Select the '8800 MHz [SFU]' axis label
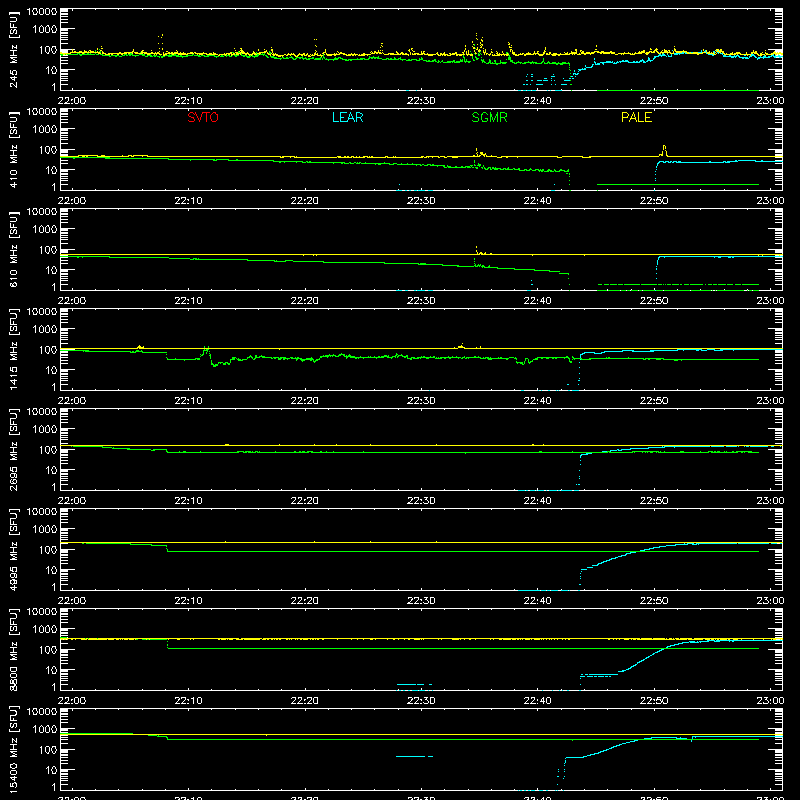 [x=14, y=649]
